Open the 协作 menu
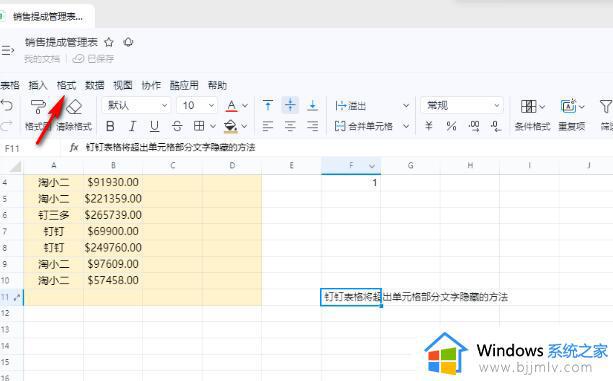The width and height of the screenshot is (613, 381). 151,85
